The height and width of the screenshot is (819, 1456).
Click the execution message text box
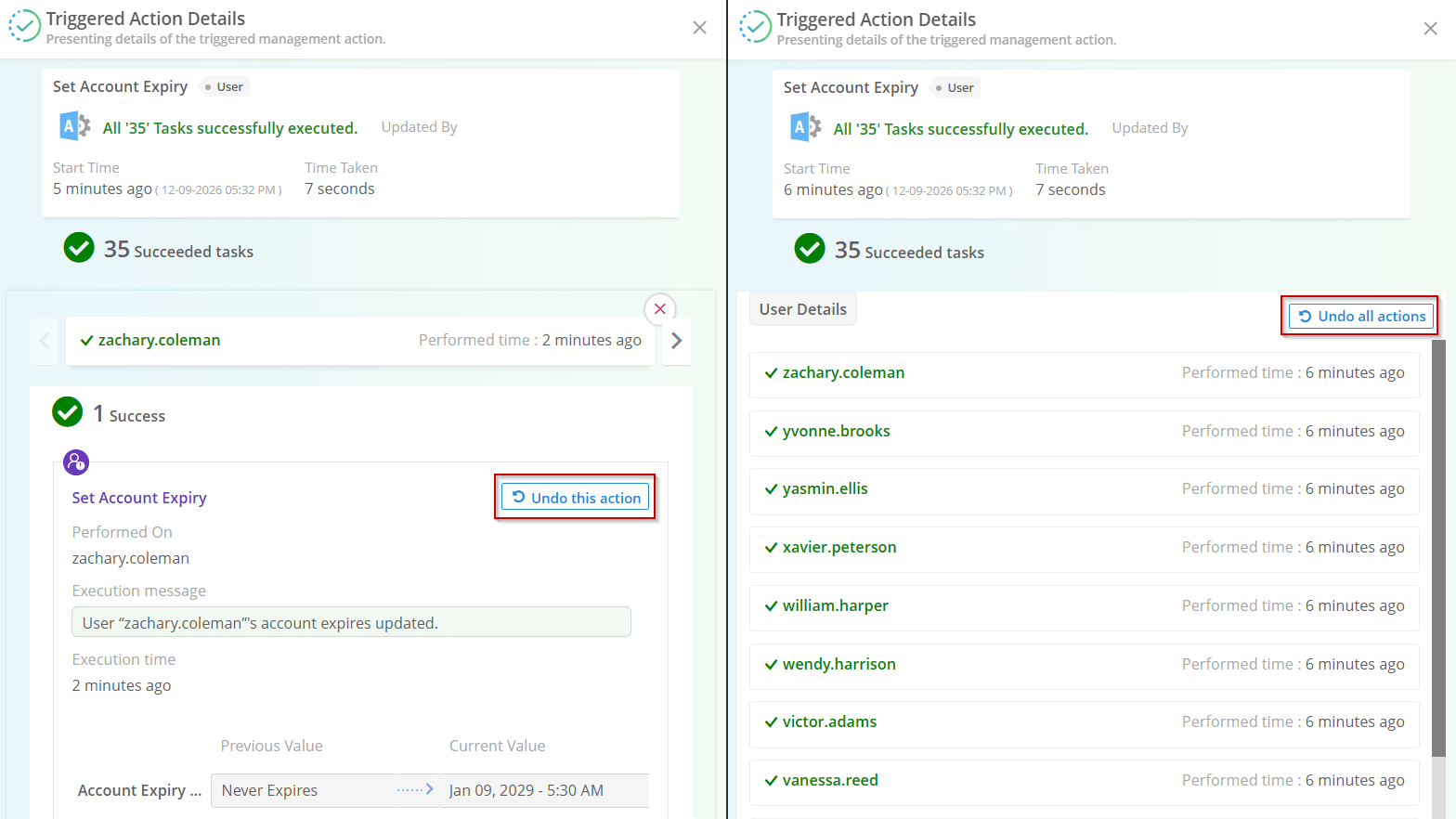(351, 622)
